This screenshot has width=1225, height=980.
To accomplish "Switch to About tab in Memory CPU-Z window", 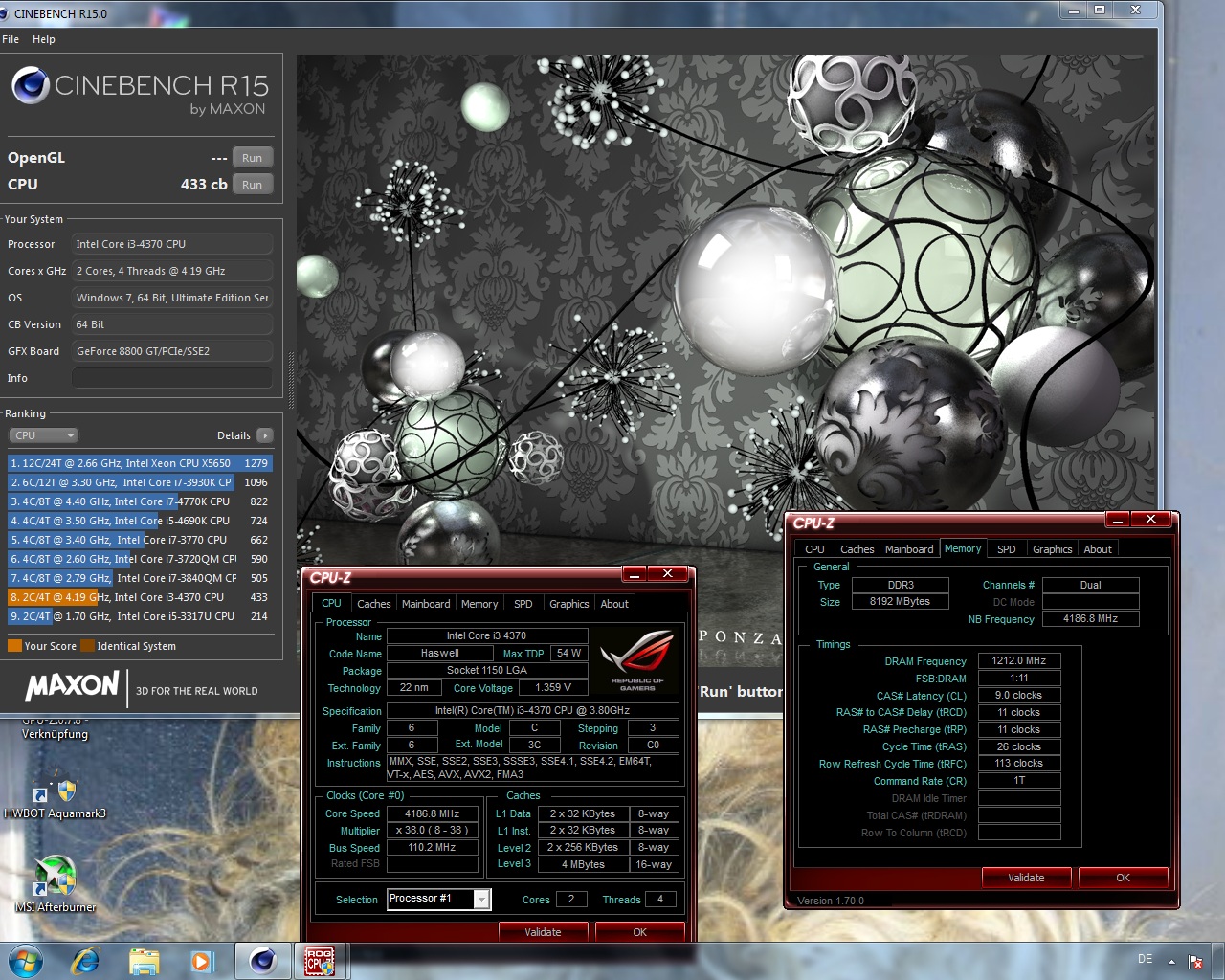I will point(1098,549).
